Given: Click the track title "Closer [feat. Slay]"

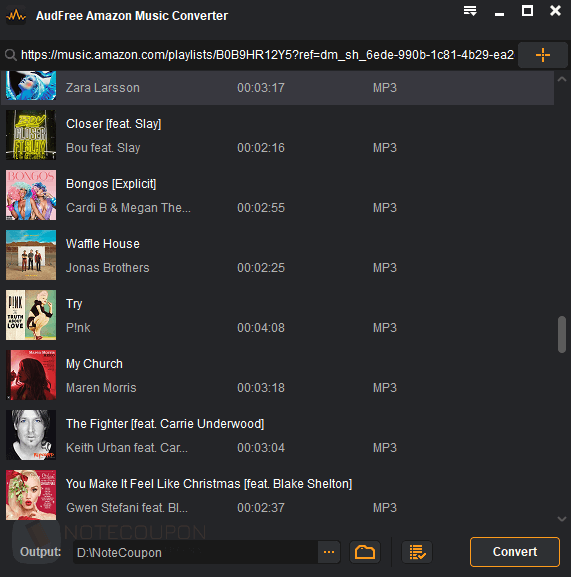Looking at the screenshot, I should coord(113,124).
